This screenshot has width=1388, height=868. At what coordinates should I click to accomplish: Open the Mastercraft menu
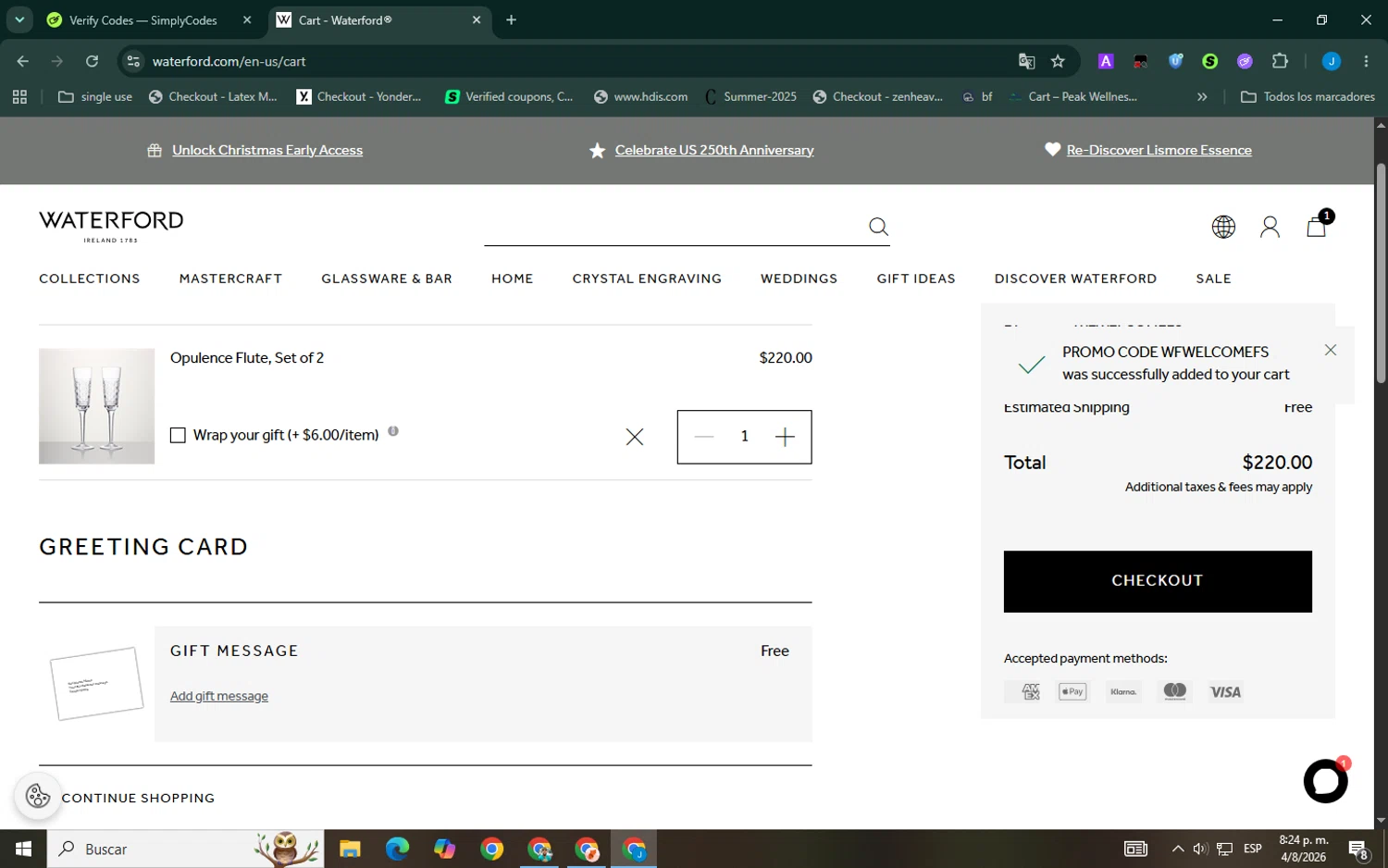pyautogui.click(x=230, y=279)
